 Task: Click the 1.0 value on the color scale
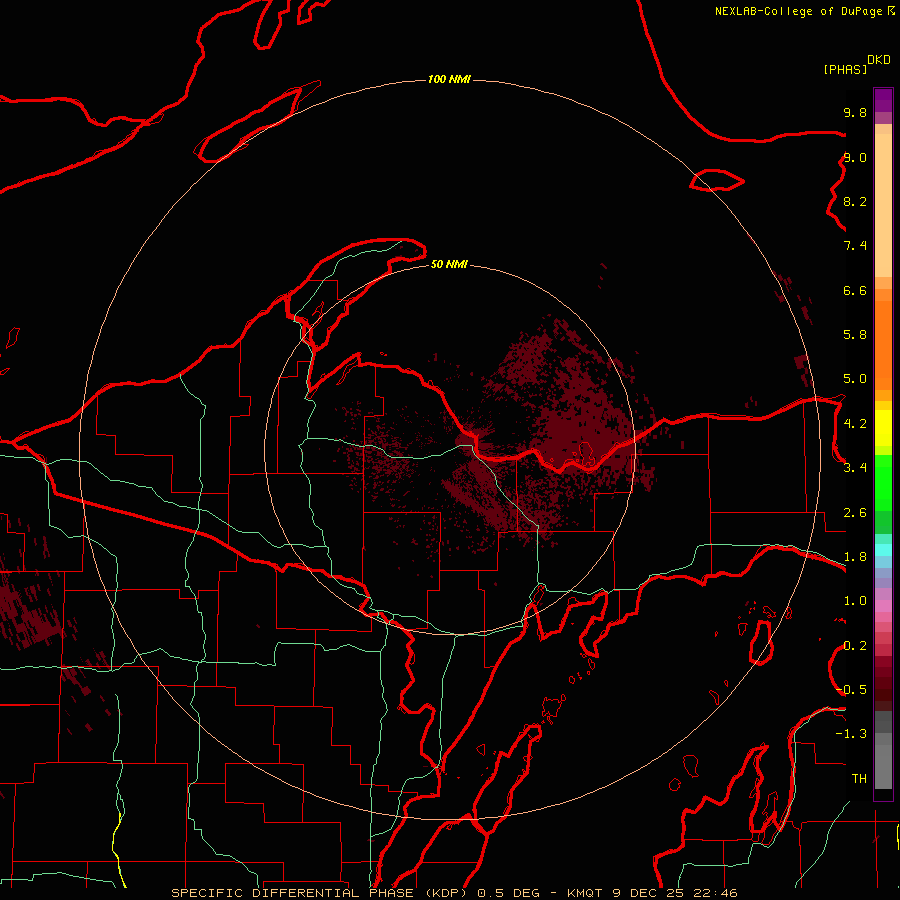pos(855,601)
